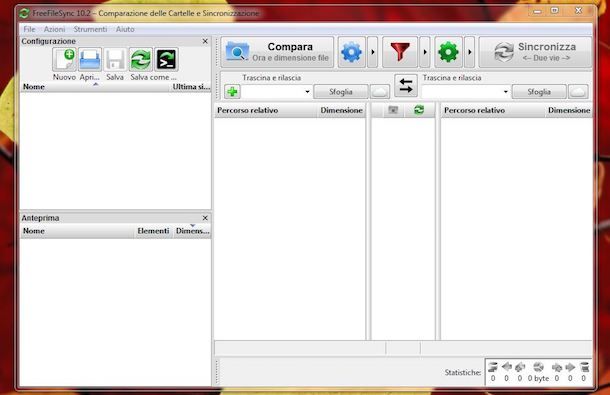Click left Dimensione column header
Screen dimensions: 610x395
[341, 111]
